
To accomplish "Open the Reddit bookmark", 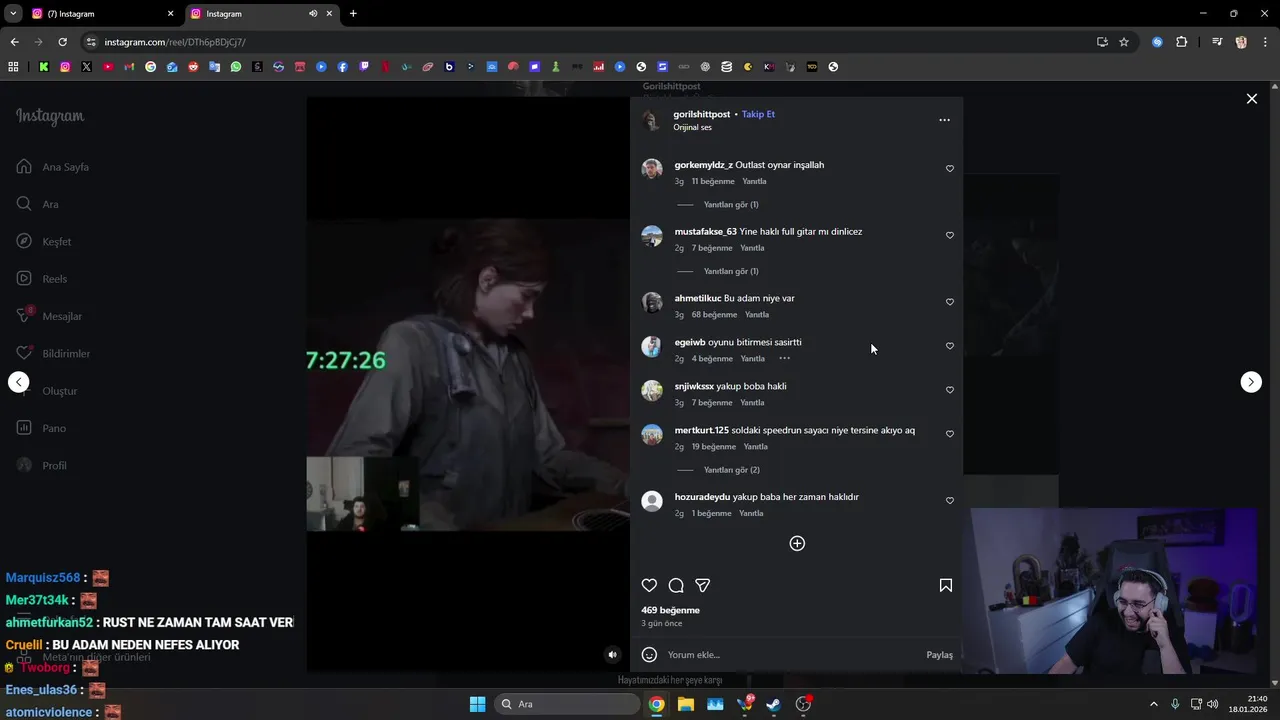I will click(193, 67).
